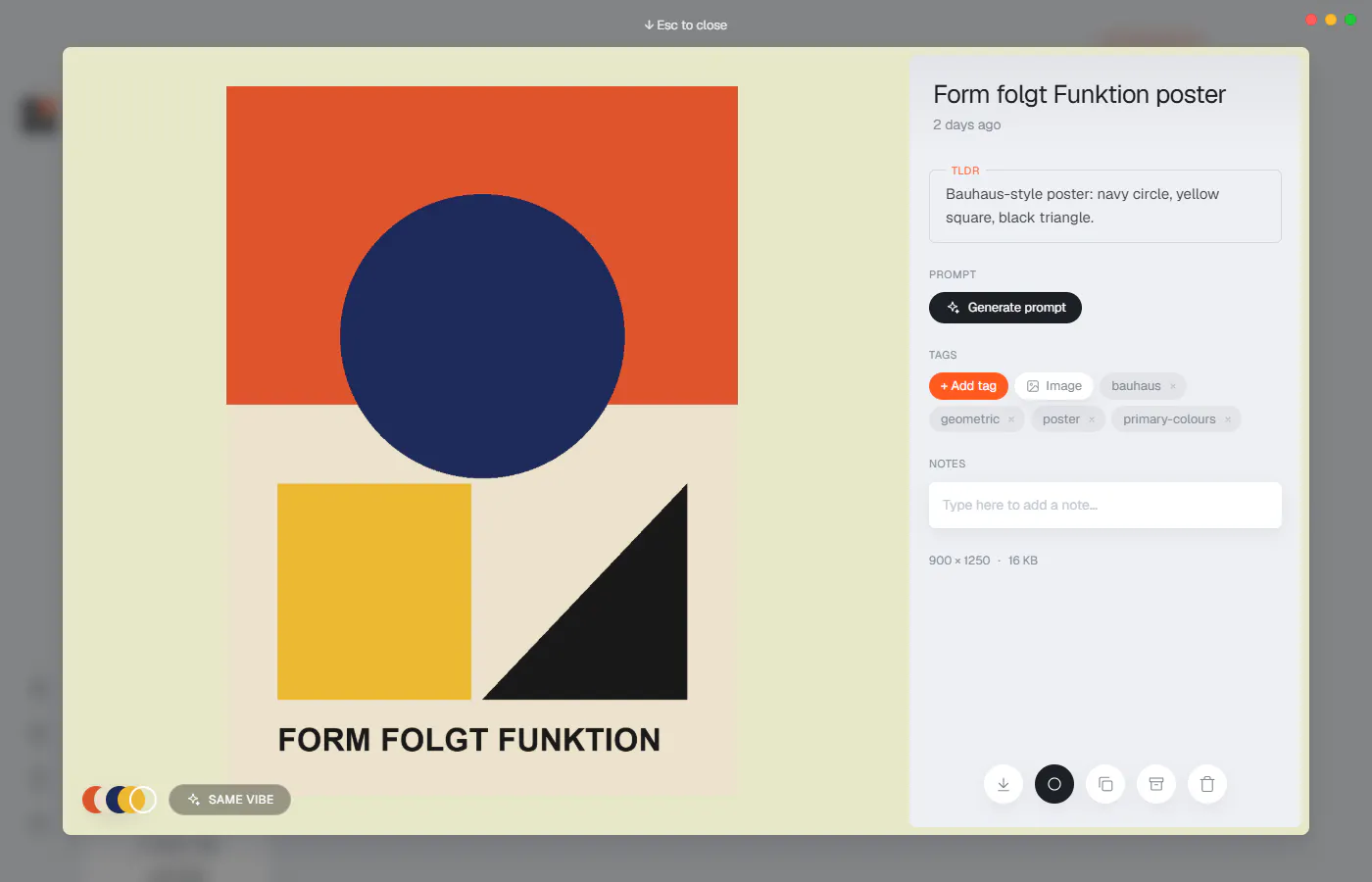Click the picture icon in Image tag
1372x882 pixels.
(1033, 386)
